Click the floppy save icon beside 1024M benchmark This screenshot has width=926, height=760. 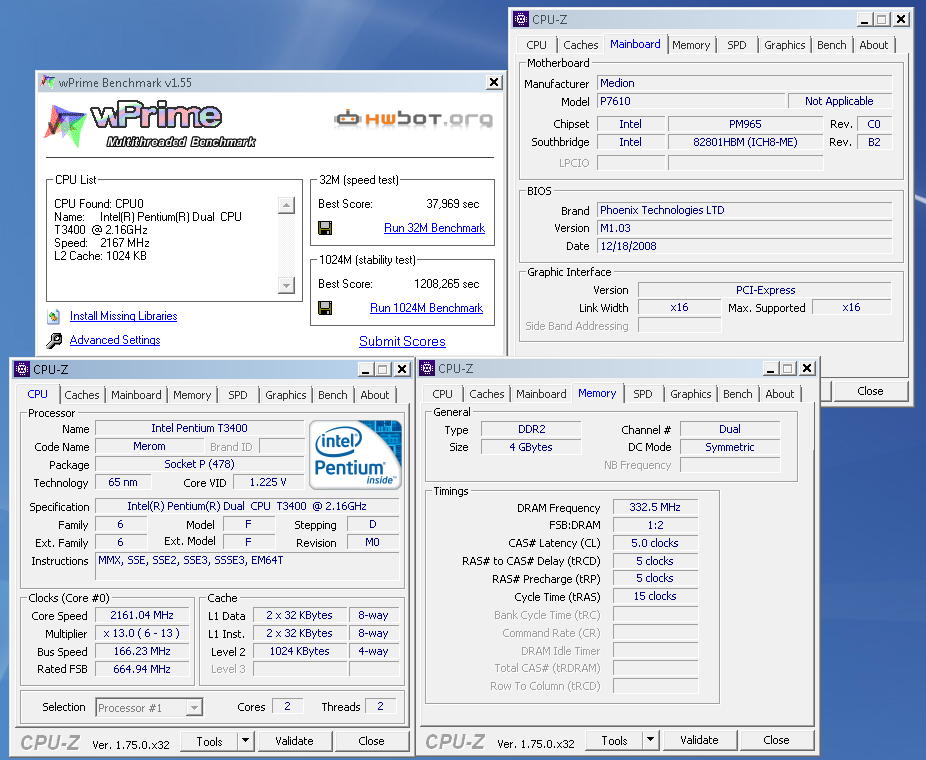tap(325, 308)
